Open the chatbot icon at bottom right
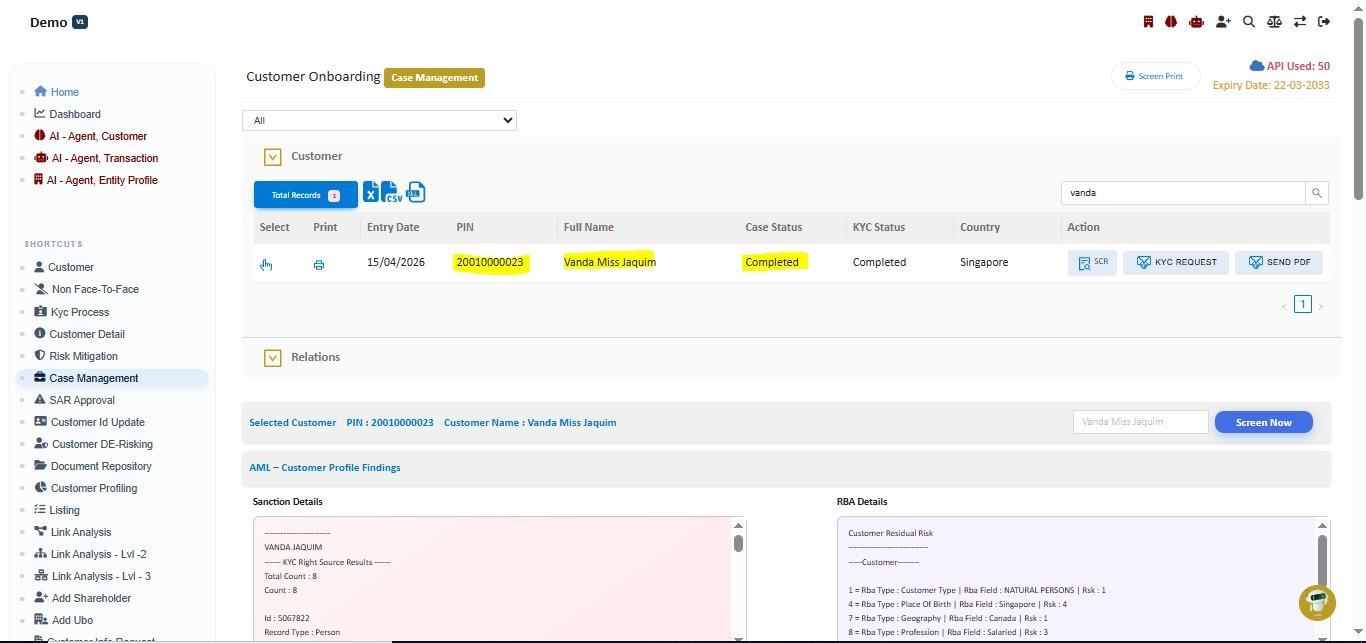 click(x=1317, y=602)
